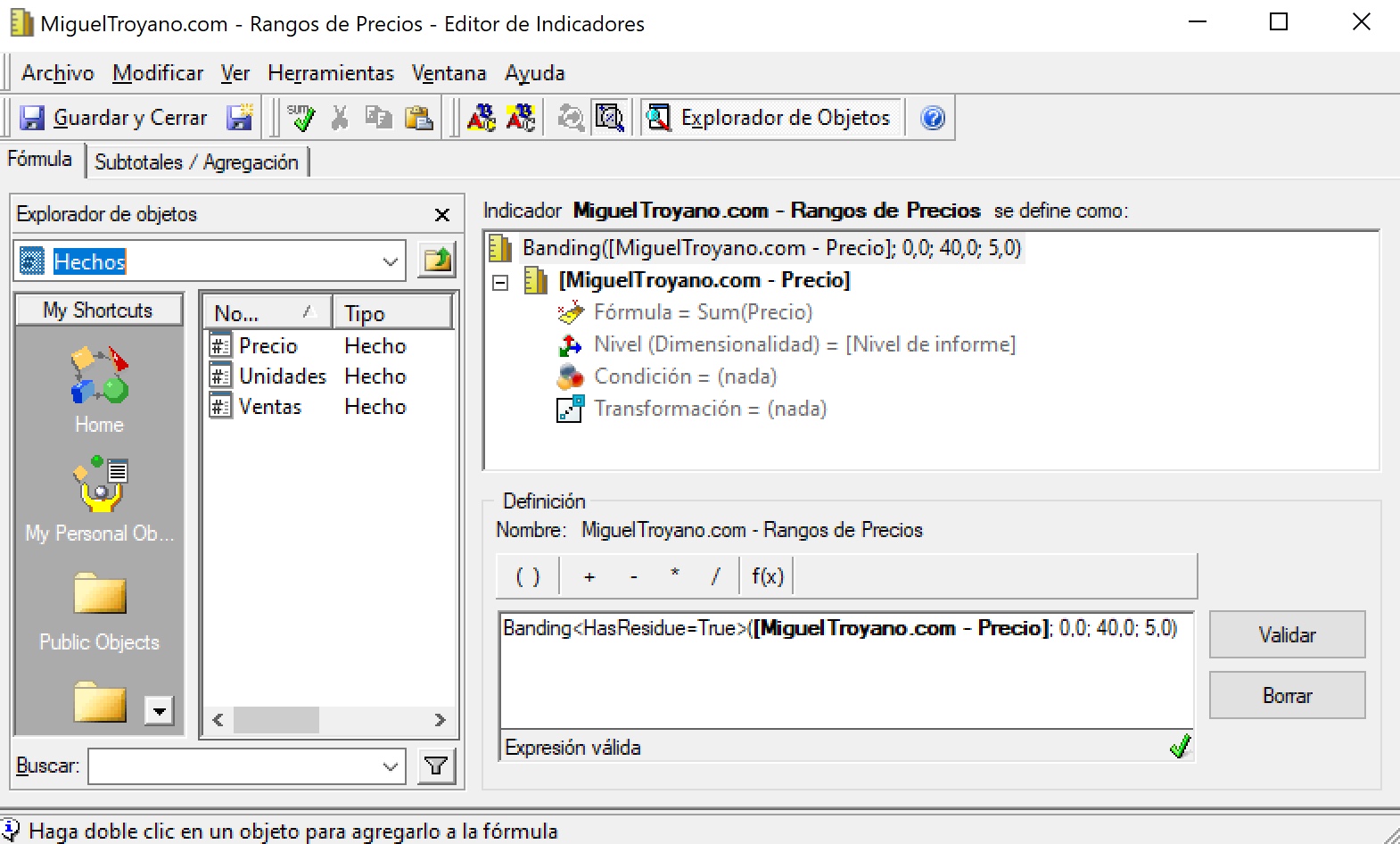Click the parentheses ( ) operator button

[x=528, y=576]
